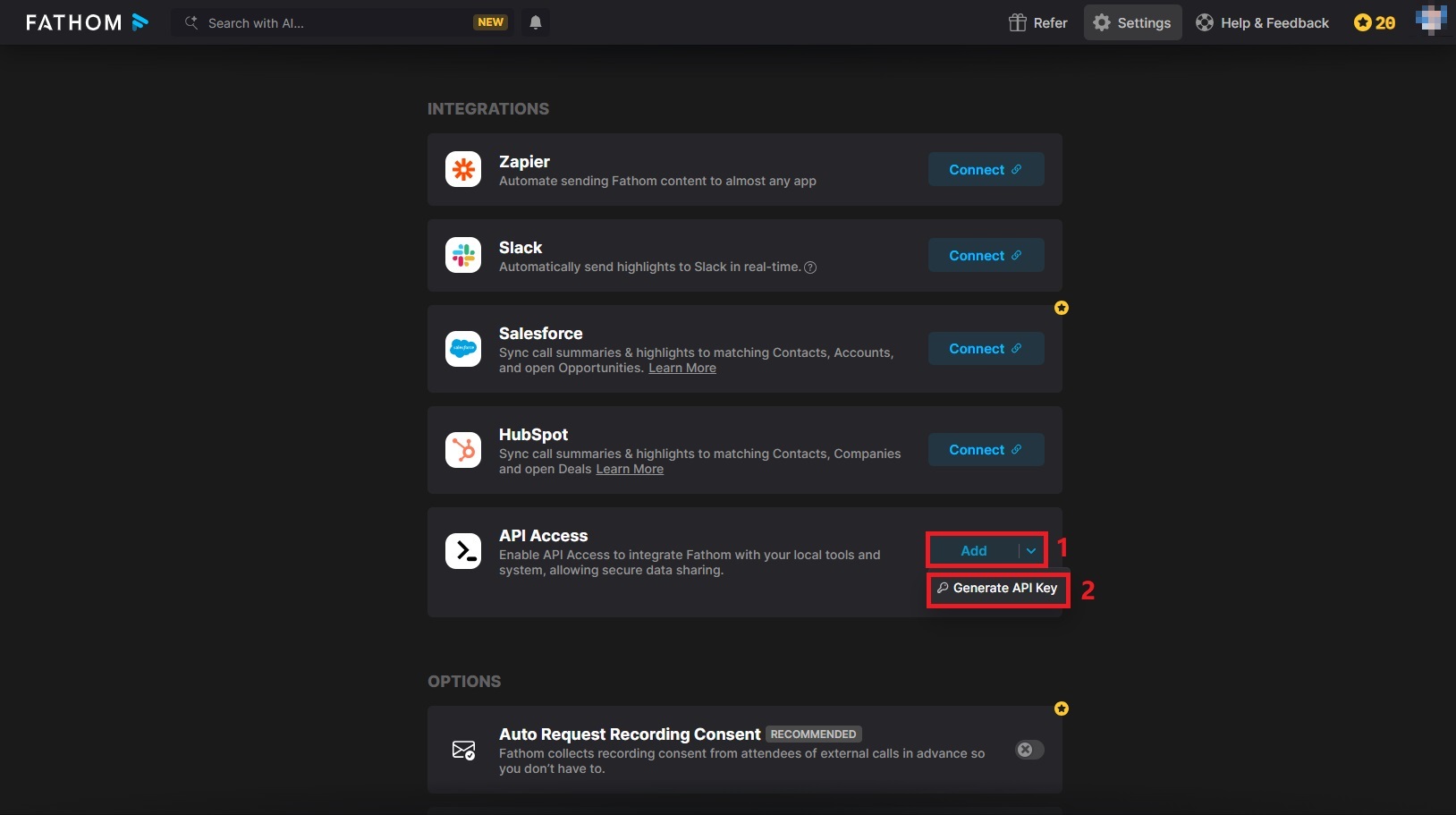Expand the Add button dropdown arrow
The width and height of the screenshot is (1456, 815).
click(1031, 551)
